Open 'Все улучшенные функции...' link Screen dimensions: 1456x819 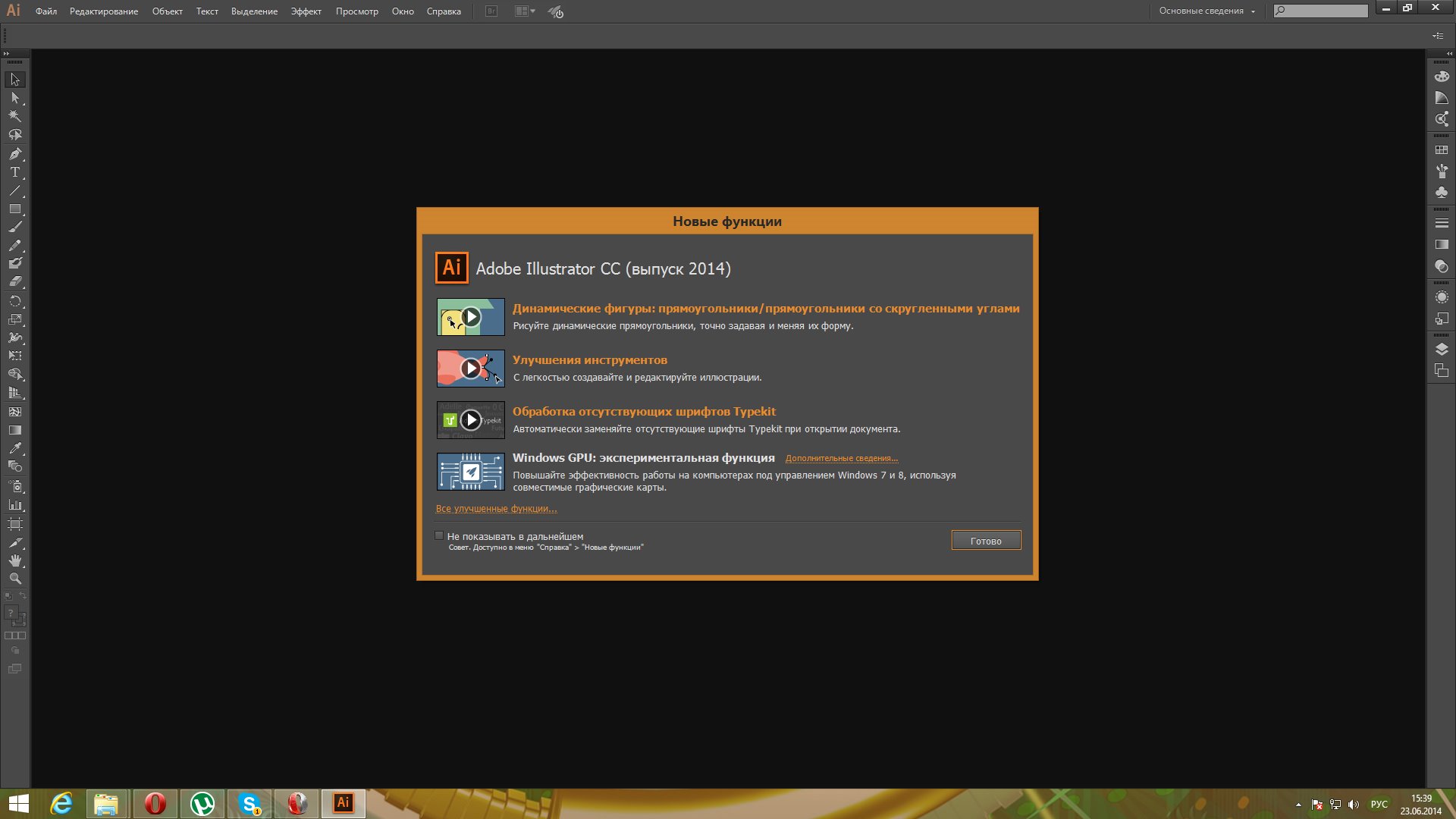point(496,509)
